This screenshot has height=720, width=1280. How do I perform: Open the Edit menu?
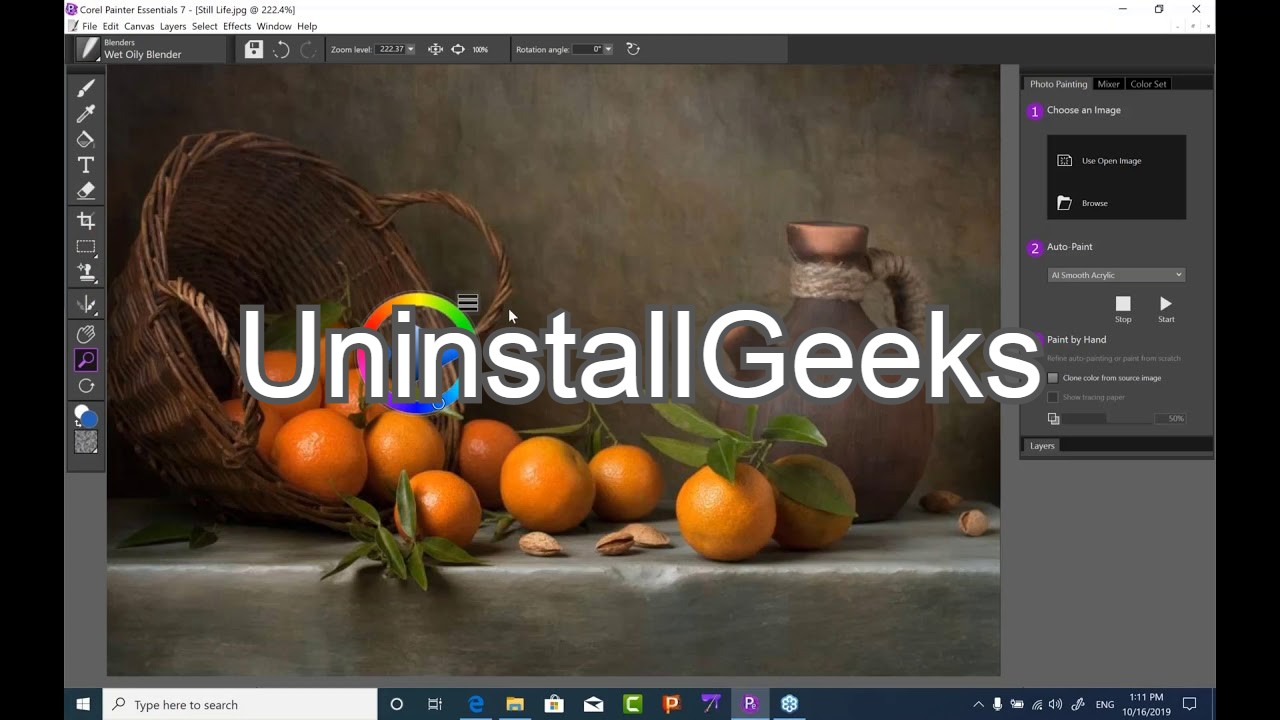(x=110, y=26)
